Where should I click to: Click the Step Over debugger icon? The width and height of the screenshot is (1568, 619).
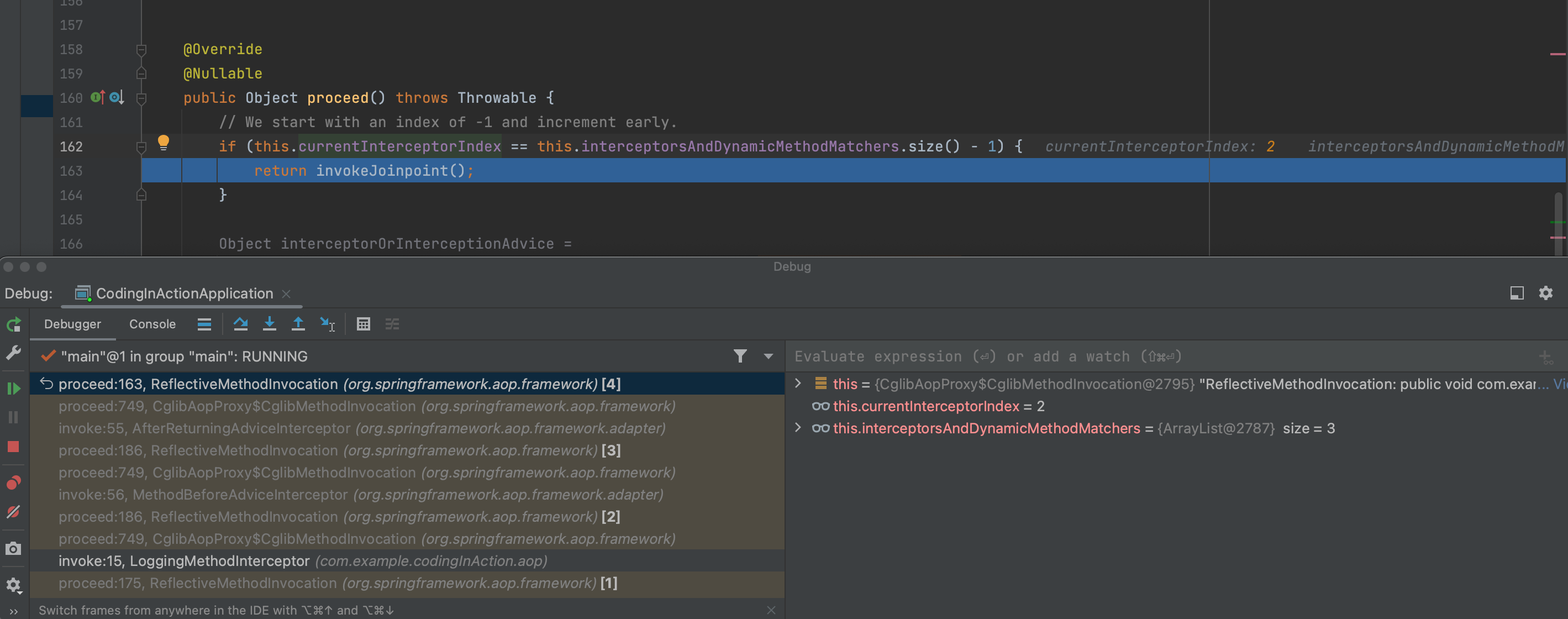(240, 324)
